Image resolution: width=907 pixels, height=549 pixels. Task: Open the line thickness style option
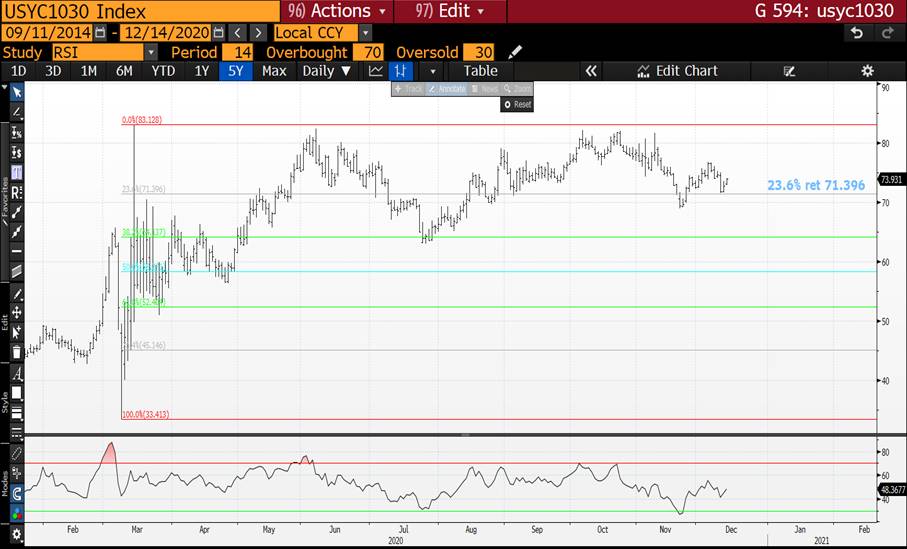(17, 412)
